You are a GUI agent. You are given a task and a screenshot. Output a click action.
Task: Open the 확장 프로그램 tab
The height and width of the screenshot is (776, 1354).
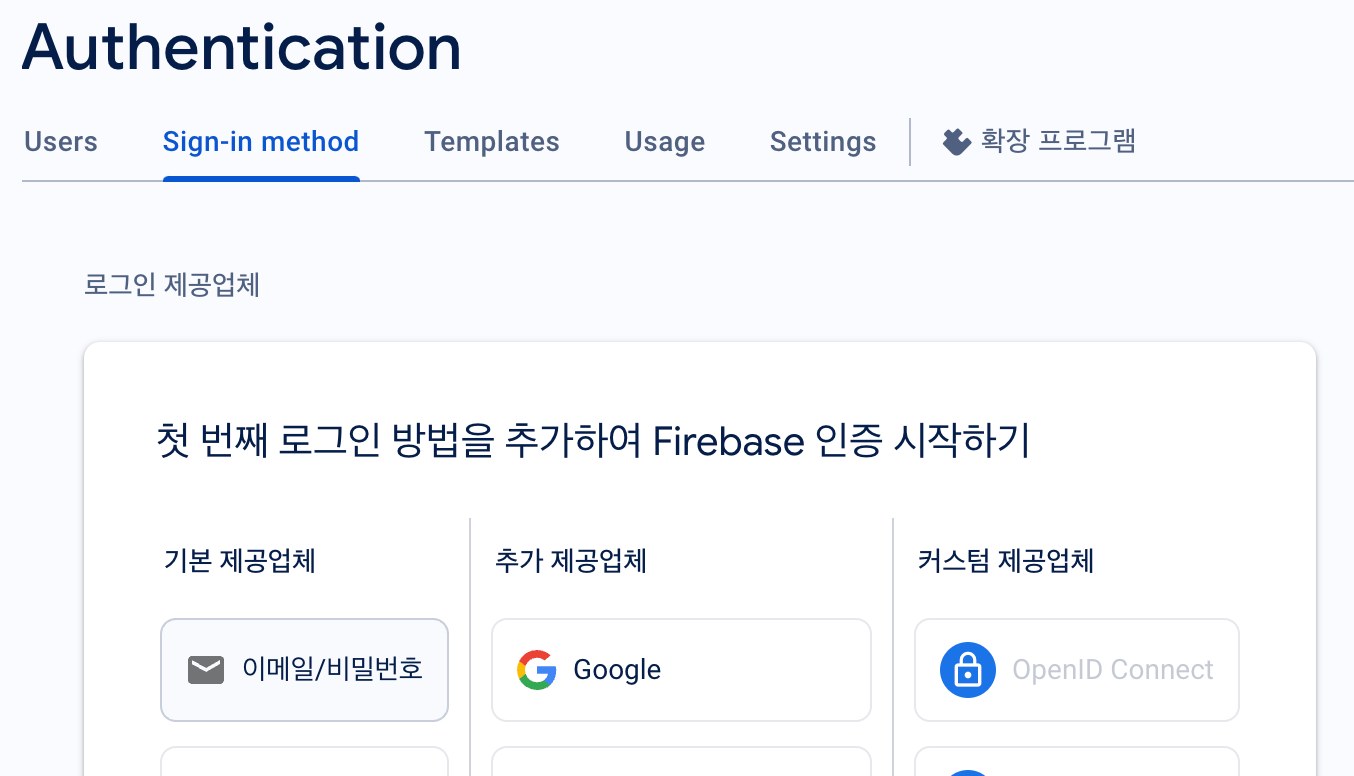click(x=1039, y=142)
